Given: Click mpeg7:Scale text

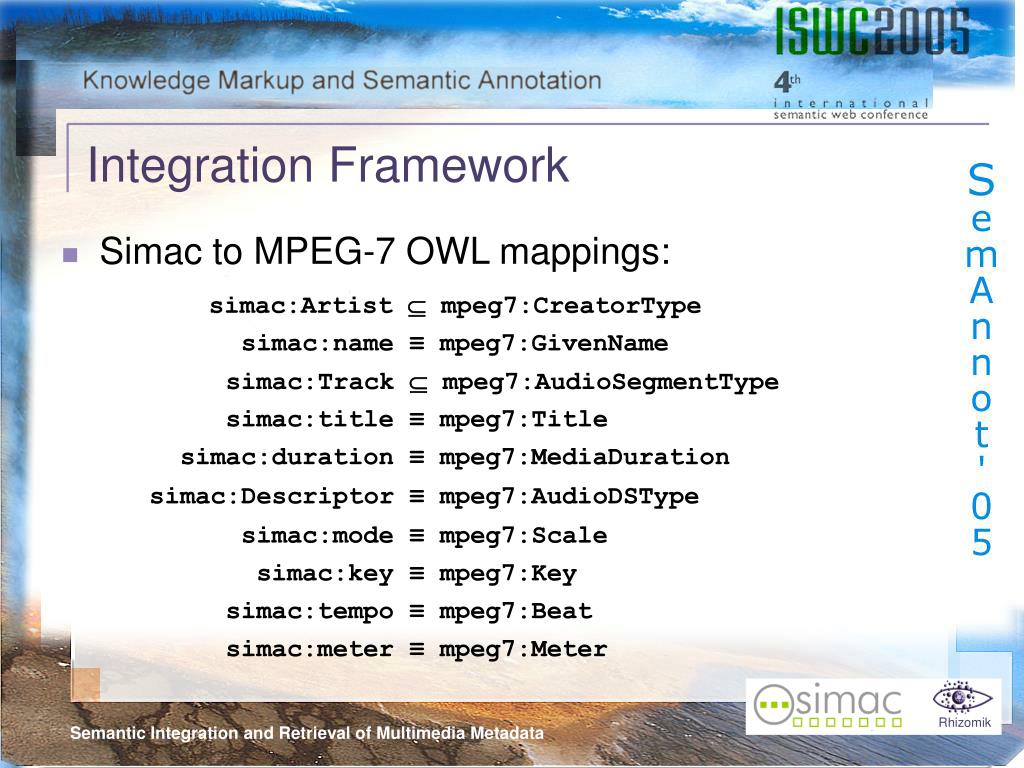Looking at the screenshot, I should pos(523,536).
